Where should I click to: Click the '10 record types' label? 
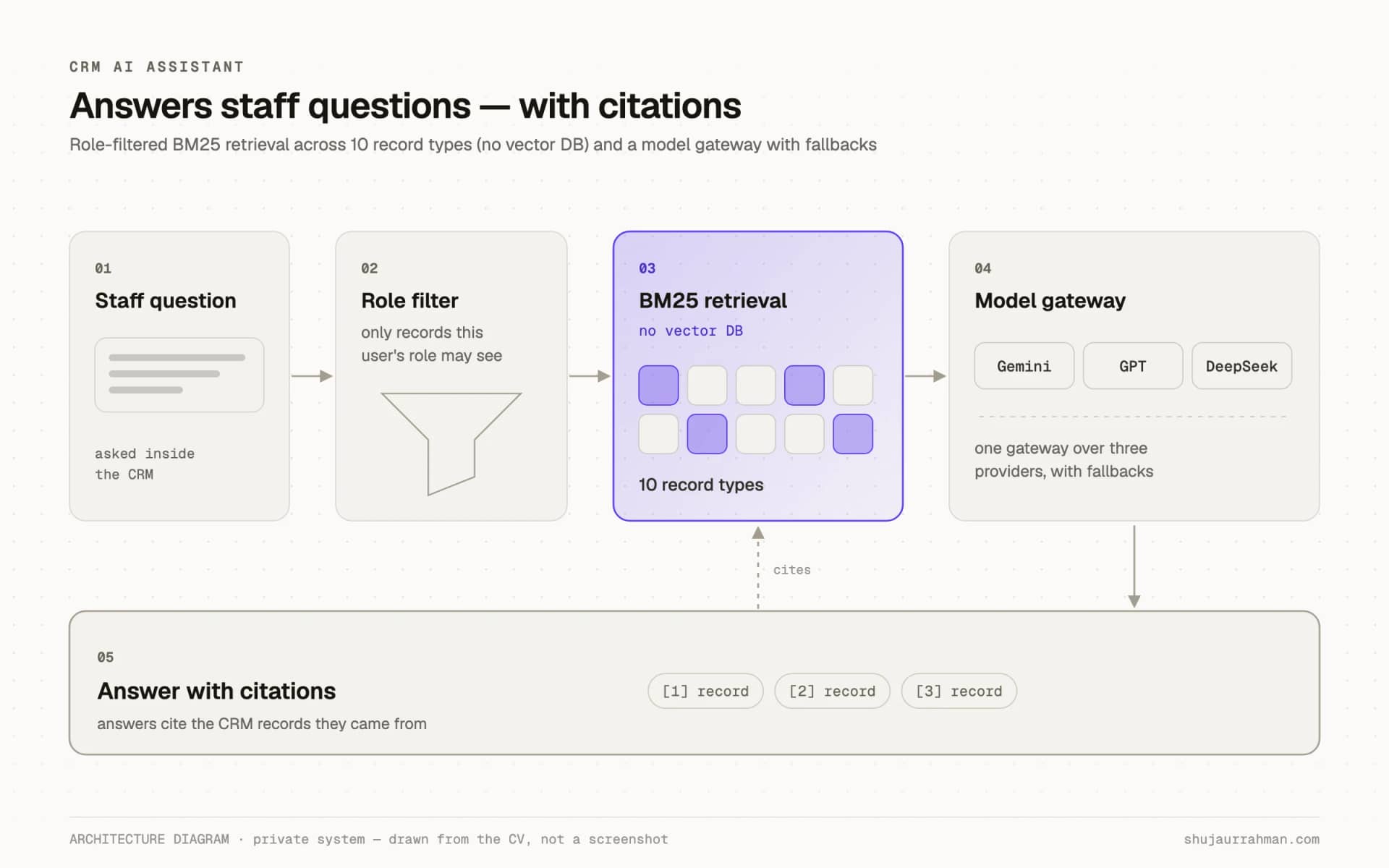(701, 485)
